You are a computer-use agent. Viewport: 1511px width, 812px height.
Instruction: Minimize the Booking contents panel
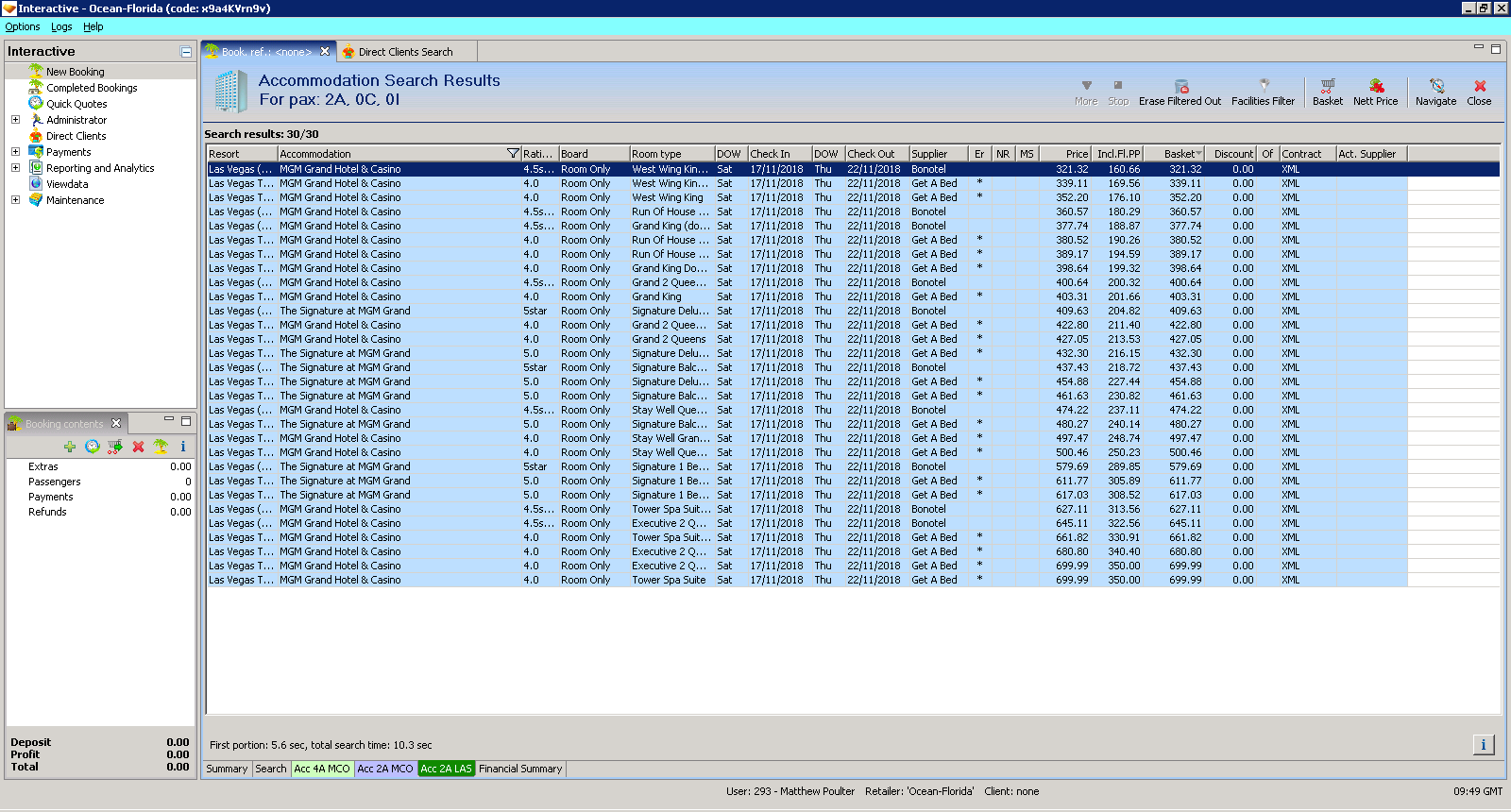click(x=169, y=418)
